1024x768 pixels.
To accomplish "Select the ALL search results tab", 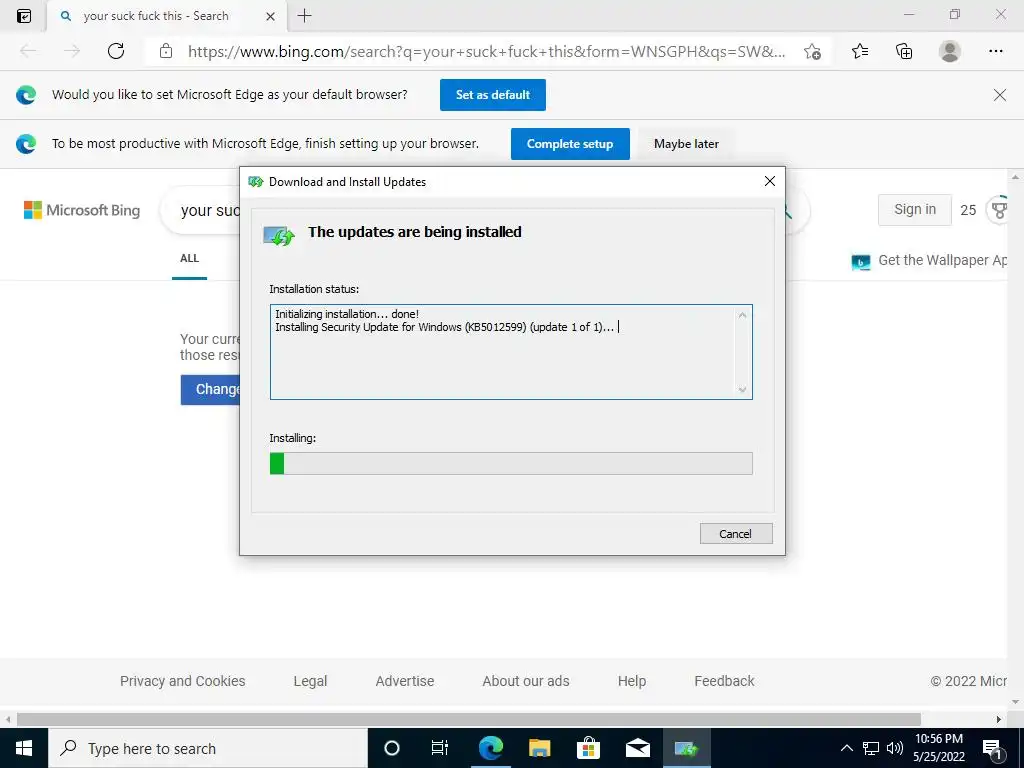I will pyautogui.click(x=189, y=259).
